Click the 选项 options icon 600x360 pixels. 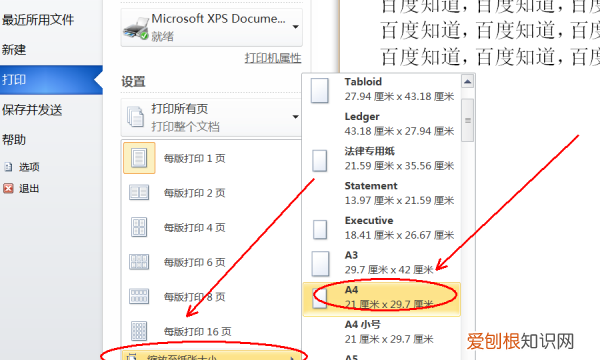(8, 167)
